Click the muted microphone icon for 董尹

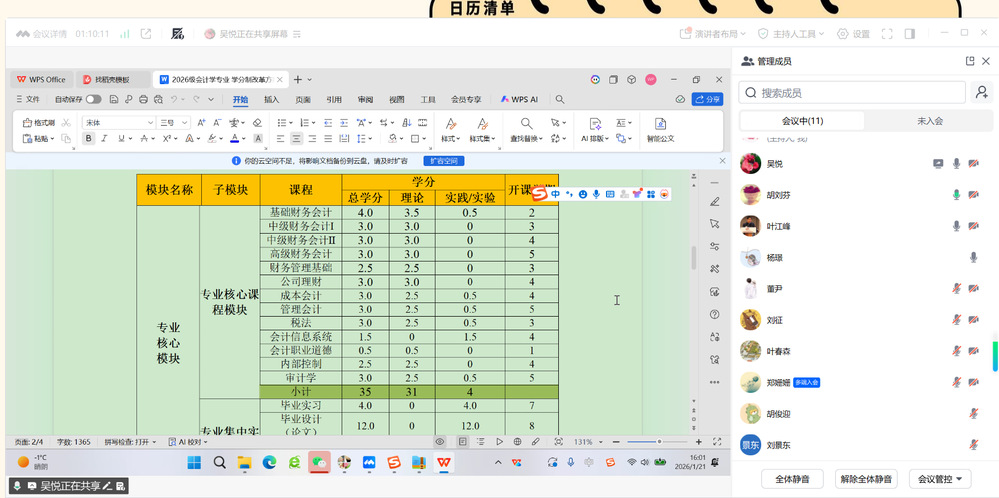click(x=956, y=289)
